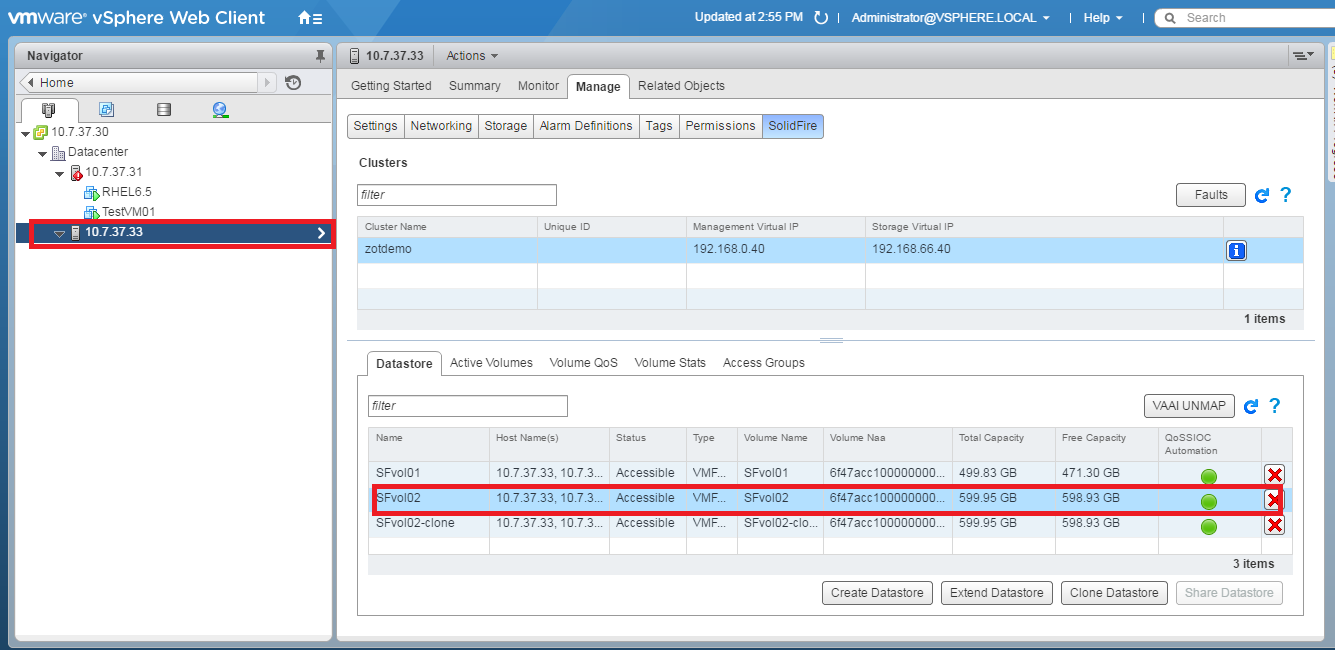Click the vCenter 10.7.37.30 icon
Screen dimensions: 1335x650
tap(41, 132)
